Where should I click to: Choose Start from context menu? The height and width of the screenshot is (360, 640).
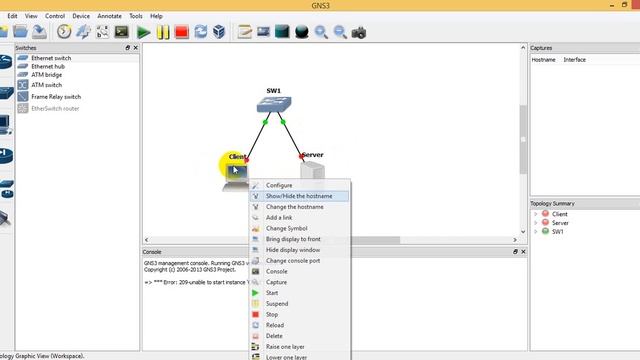click(299, 293)
